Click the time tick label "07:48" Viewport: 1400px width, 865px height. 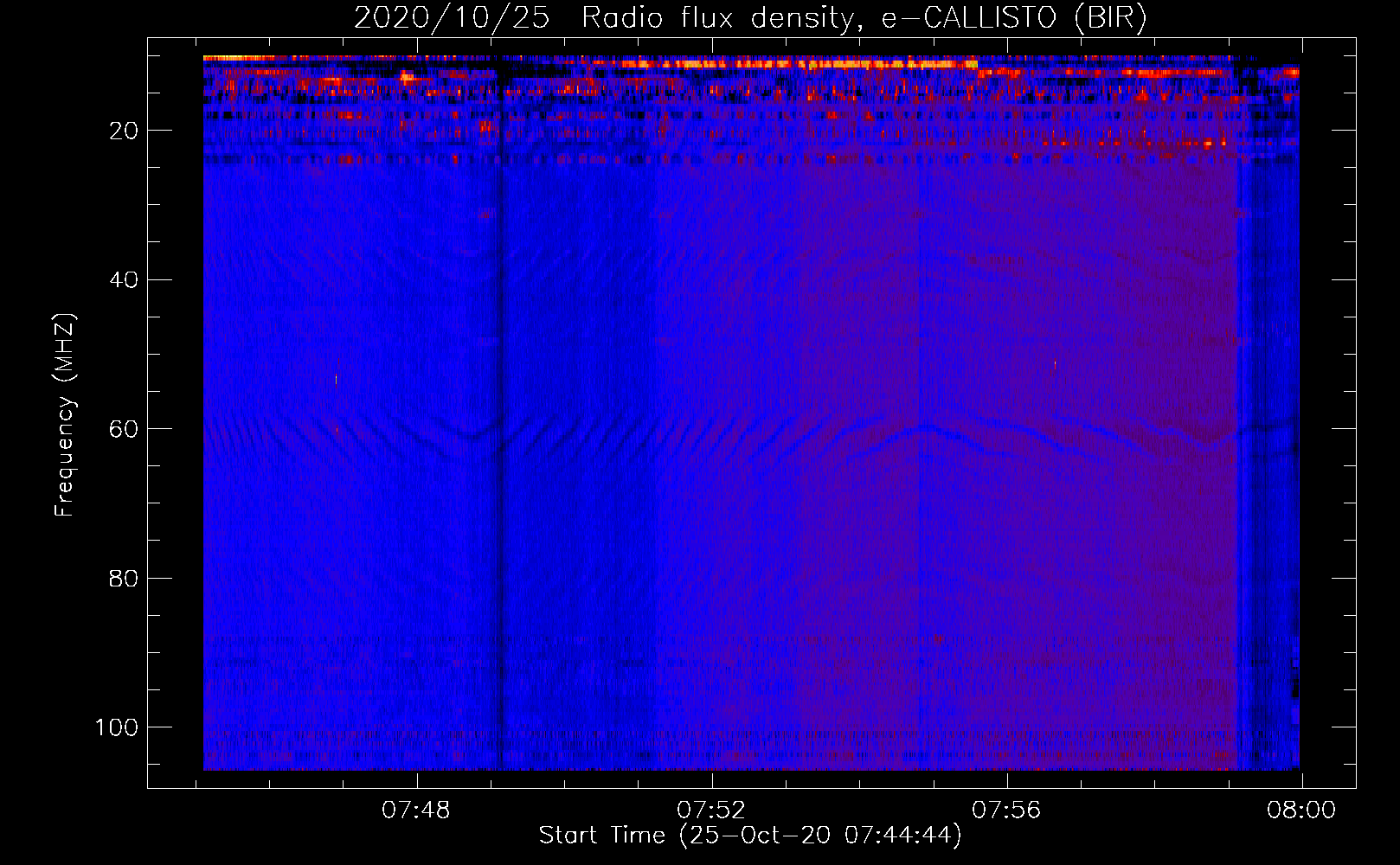click(416, 811)
